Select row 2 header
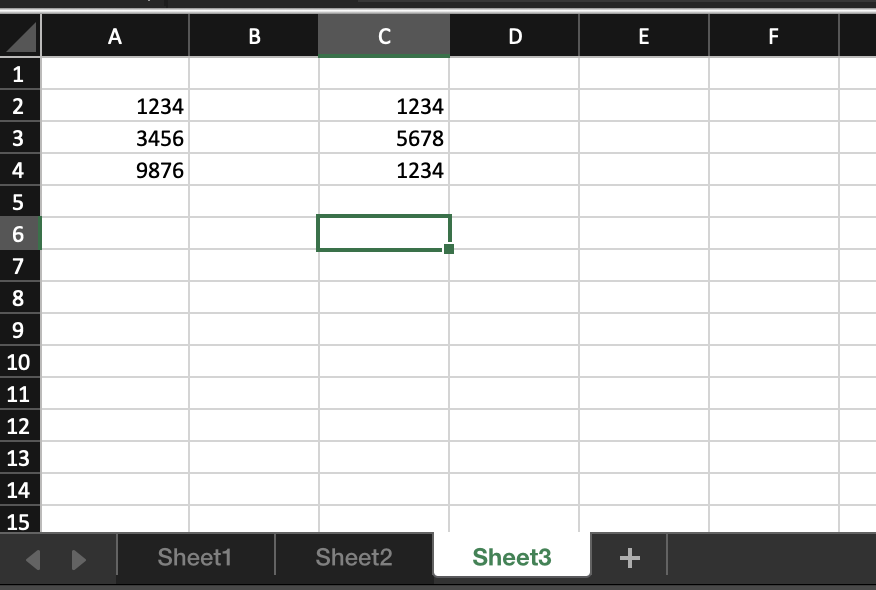 (20, 106)
